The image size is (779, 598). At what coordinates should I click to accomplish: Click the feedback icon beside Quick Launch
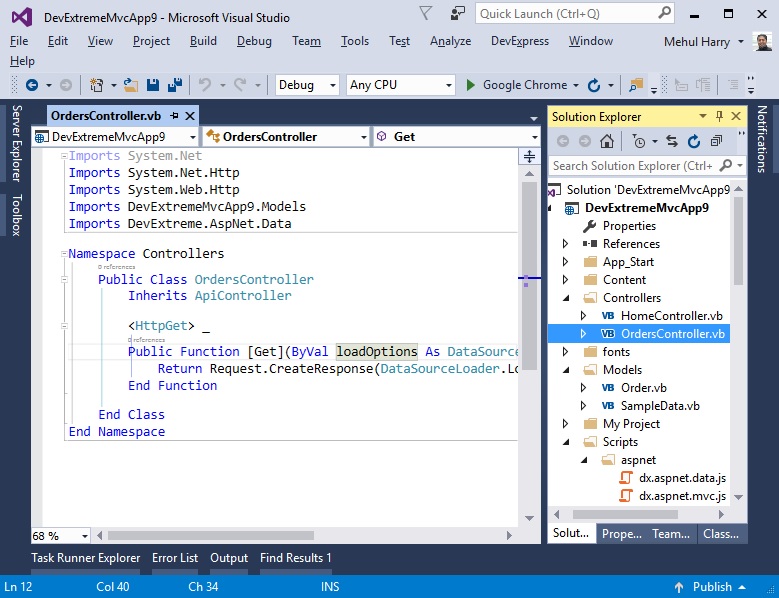pos(457,13)
